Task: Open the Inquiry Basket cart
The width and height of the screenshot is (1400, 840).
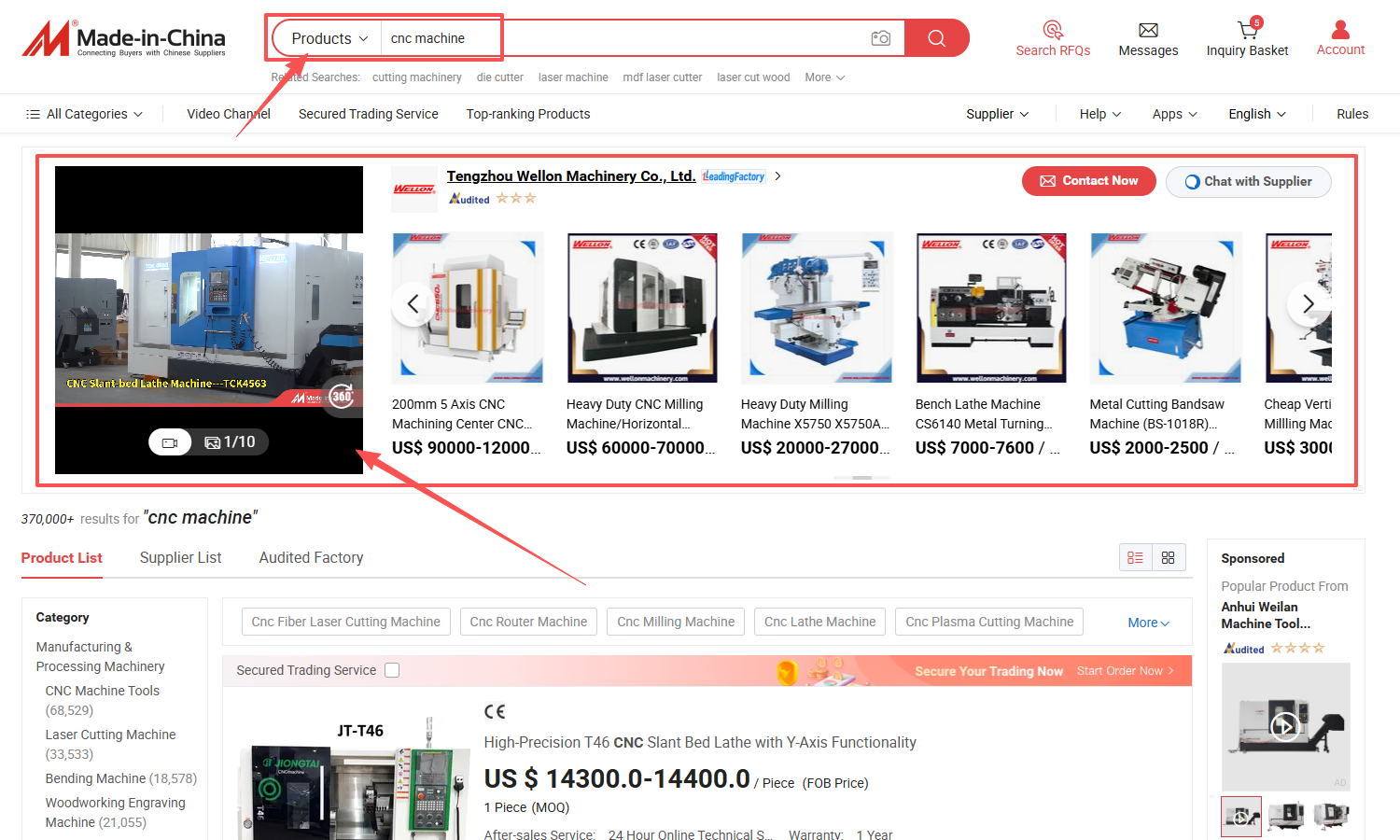Action: click(x=1247, y=30)
